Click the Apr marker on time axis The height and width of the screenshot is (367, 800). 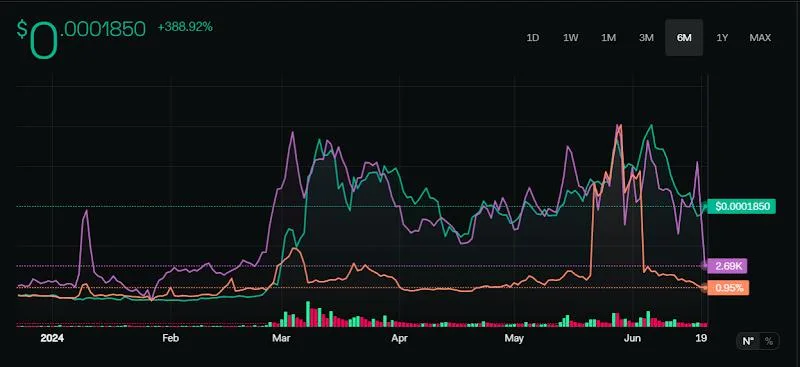(399, 338)
